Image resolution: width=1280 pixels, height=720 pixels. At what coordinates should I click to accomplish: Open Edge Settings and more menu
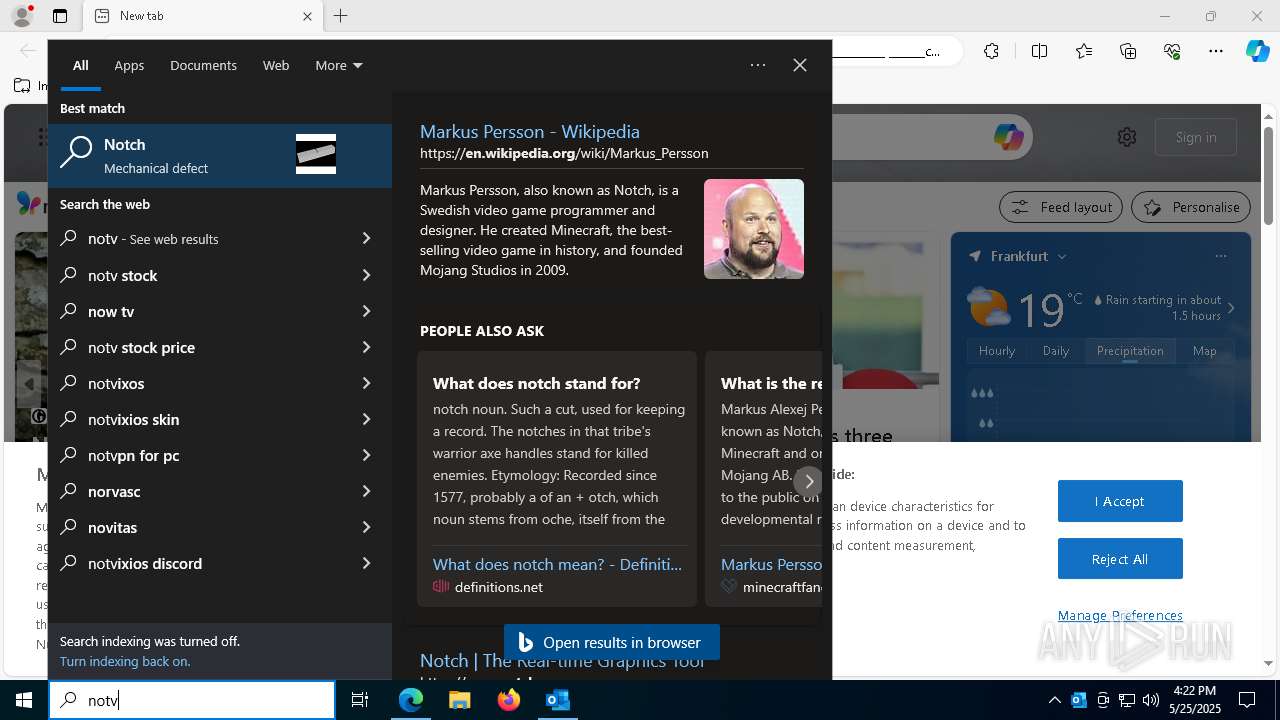click(x=1216, y=51)
